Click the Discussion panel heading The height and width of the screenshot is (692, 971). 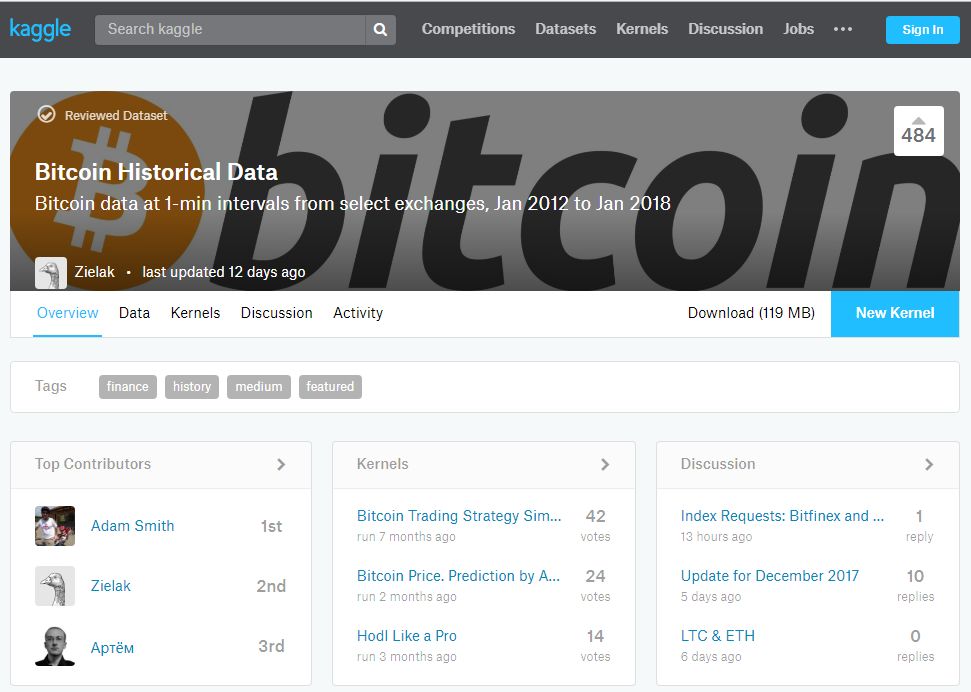coord(718,464)
